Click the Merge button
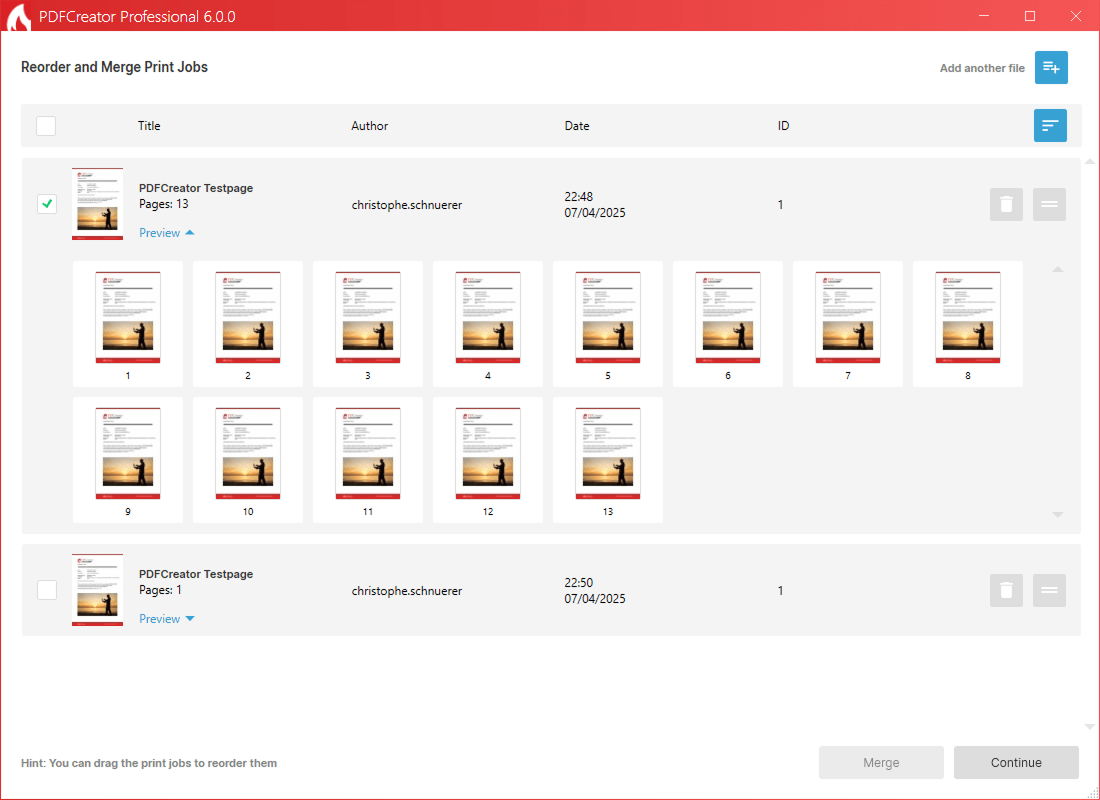 881,763
